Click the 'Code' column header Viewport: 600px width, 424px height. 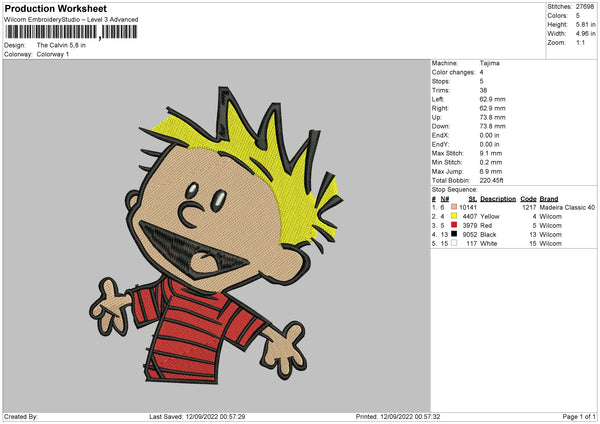528,199
